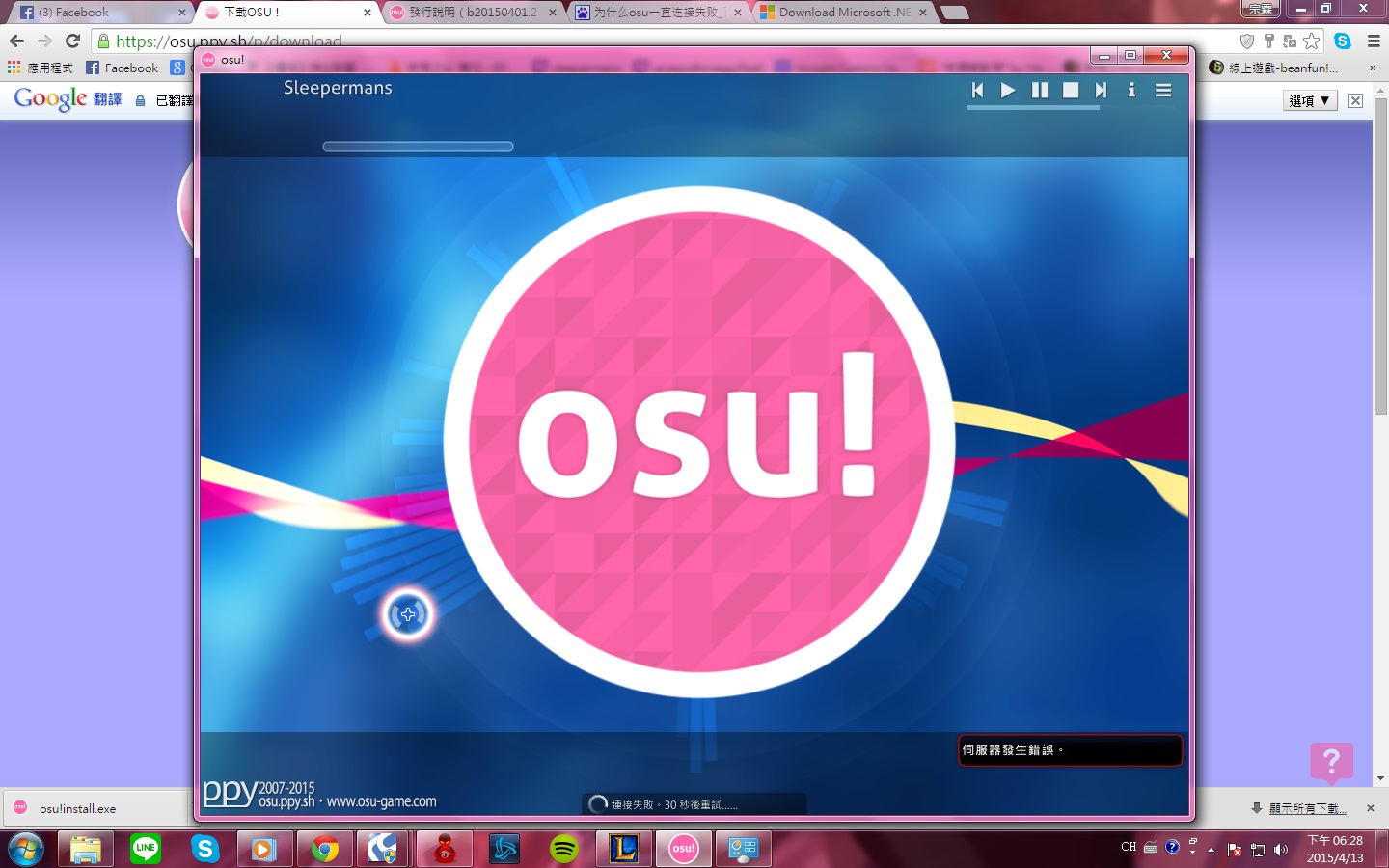Click the Chrome address bar URL
This screenshot has height=868, width=1389.
tap(229, 41)
